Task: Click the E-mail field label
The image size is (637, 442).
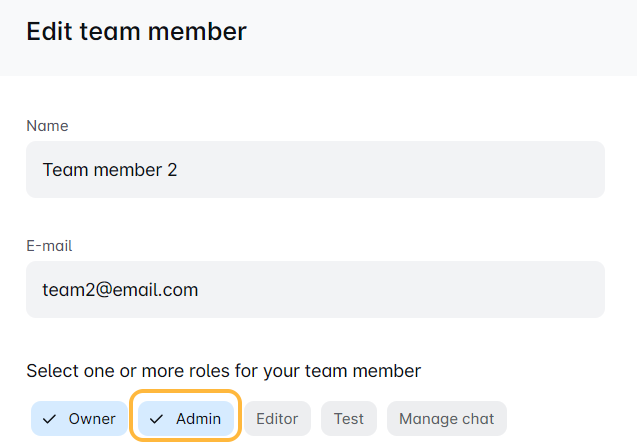Action: pos(49,246)
